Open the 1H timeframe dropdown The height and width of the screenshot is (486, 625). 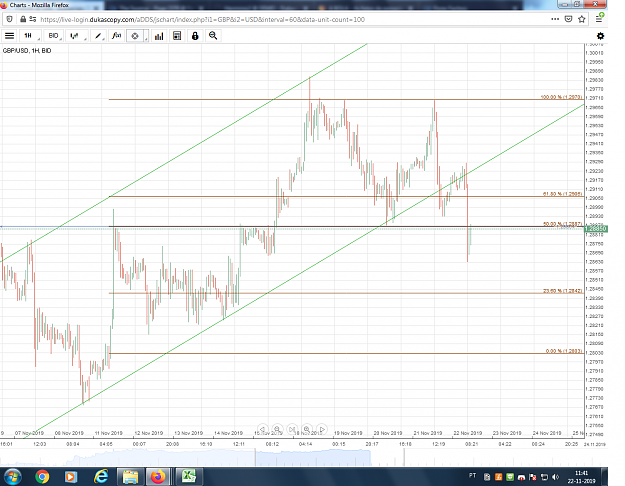click(x=29, y=36)
